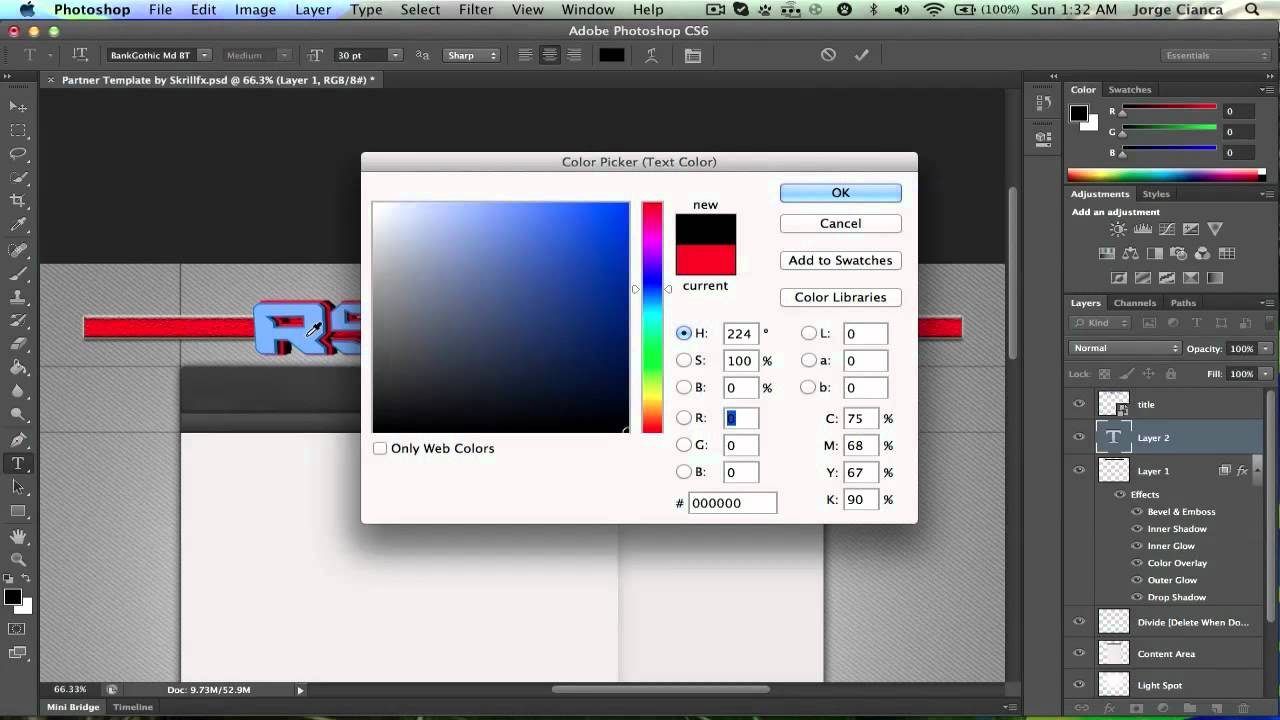Select the Eyedropper tool in toolbar
Screen dimensions: 1280x720
pos(18,225)
